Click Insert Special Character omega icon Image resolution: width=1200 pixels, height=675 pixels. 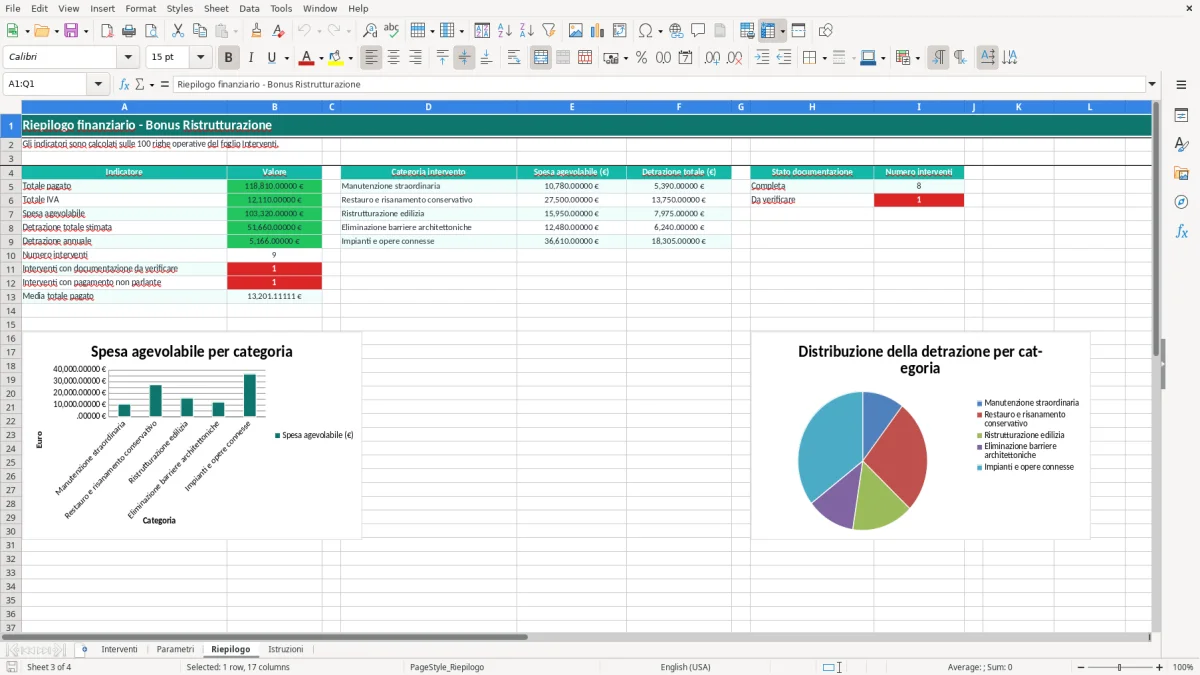[645, 31]
